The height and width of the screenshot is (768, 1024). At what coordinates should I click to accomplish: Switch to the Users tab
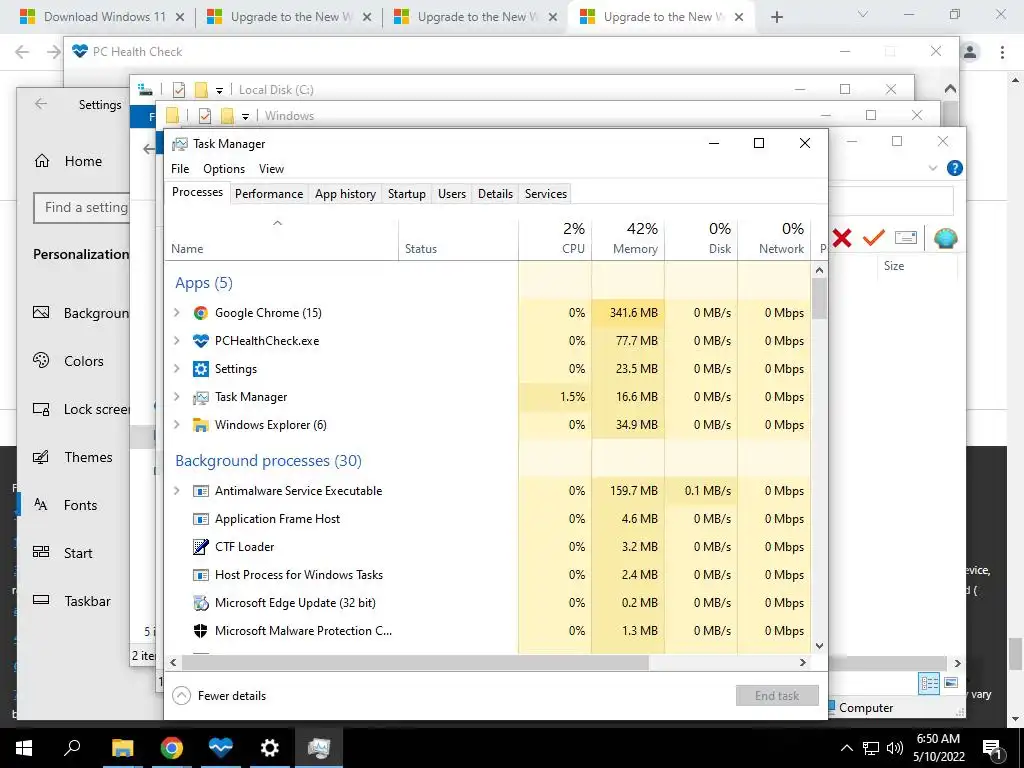pyautogui.click(x=452, y=194)
